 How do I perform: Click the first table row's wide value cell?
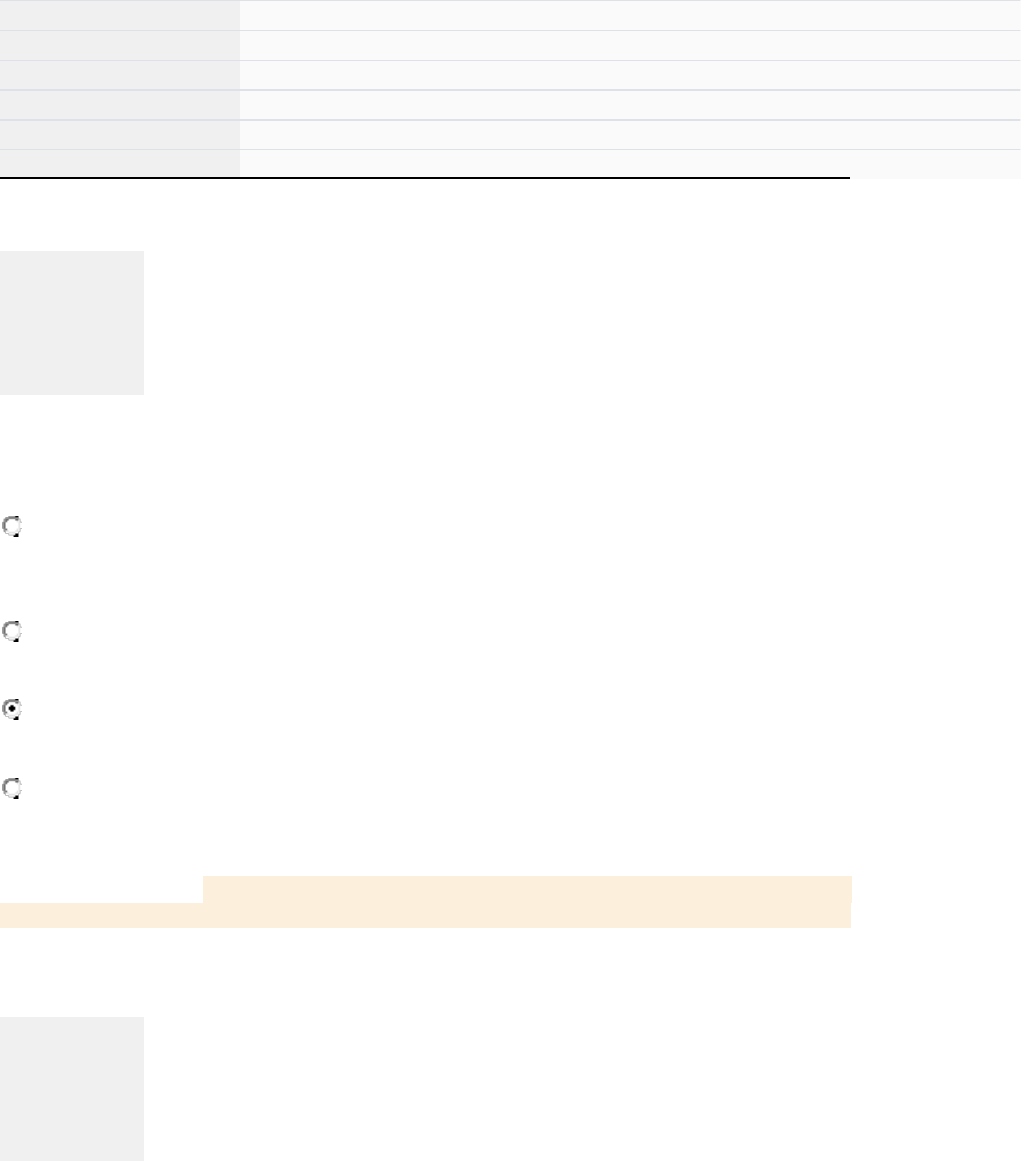(630, 15)
